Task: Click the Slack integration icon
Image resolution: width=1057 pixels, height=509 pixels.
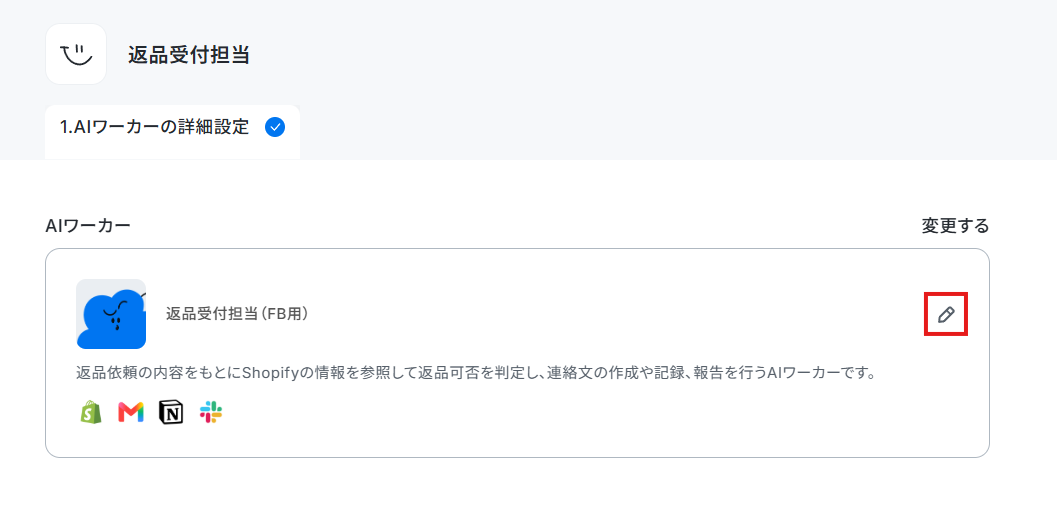Action: (x=211, y=412)
